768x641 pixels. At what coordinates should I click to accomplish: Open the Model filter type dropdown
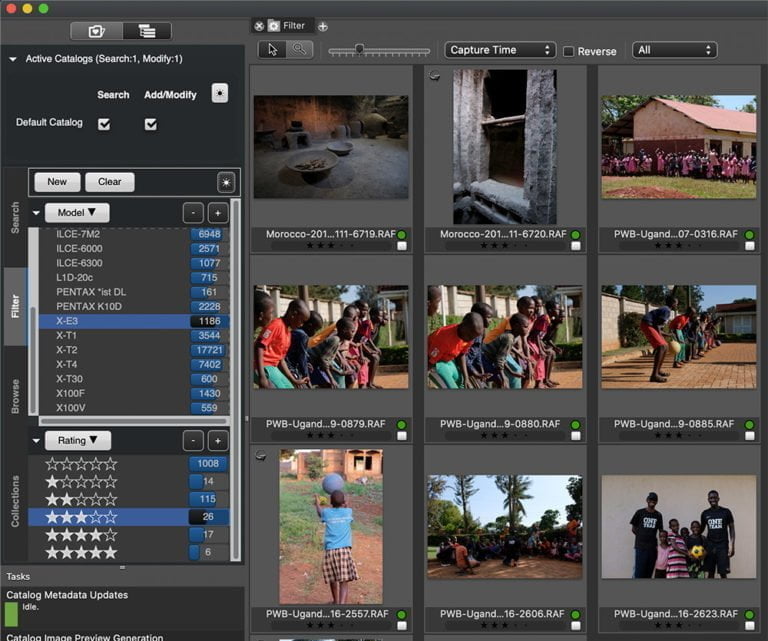(x=77, y=213)
